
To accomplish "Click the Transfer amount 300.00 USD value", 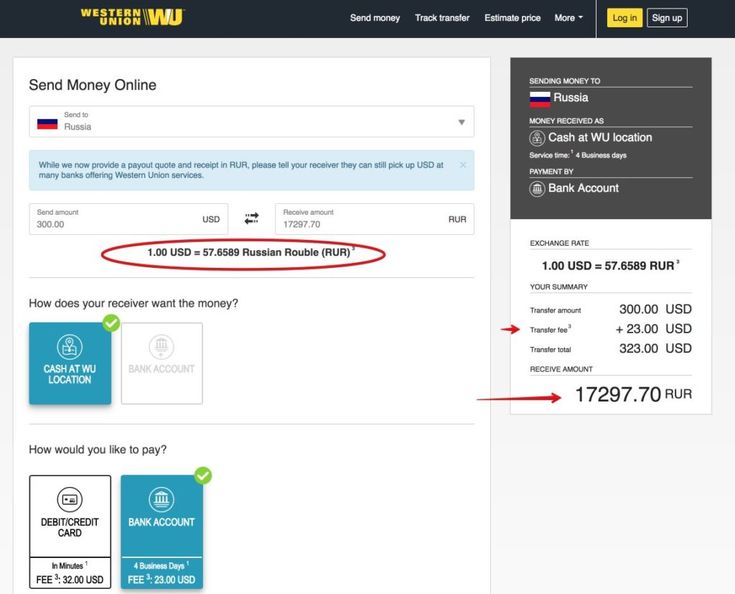I will 655,309.
